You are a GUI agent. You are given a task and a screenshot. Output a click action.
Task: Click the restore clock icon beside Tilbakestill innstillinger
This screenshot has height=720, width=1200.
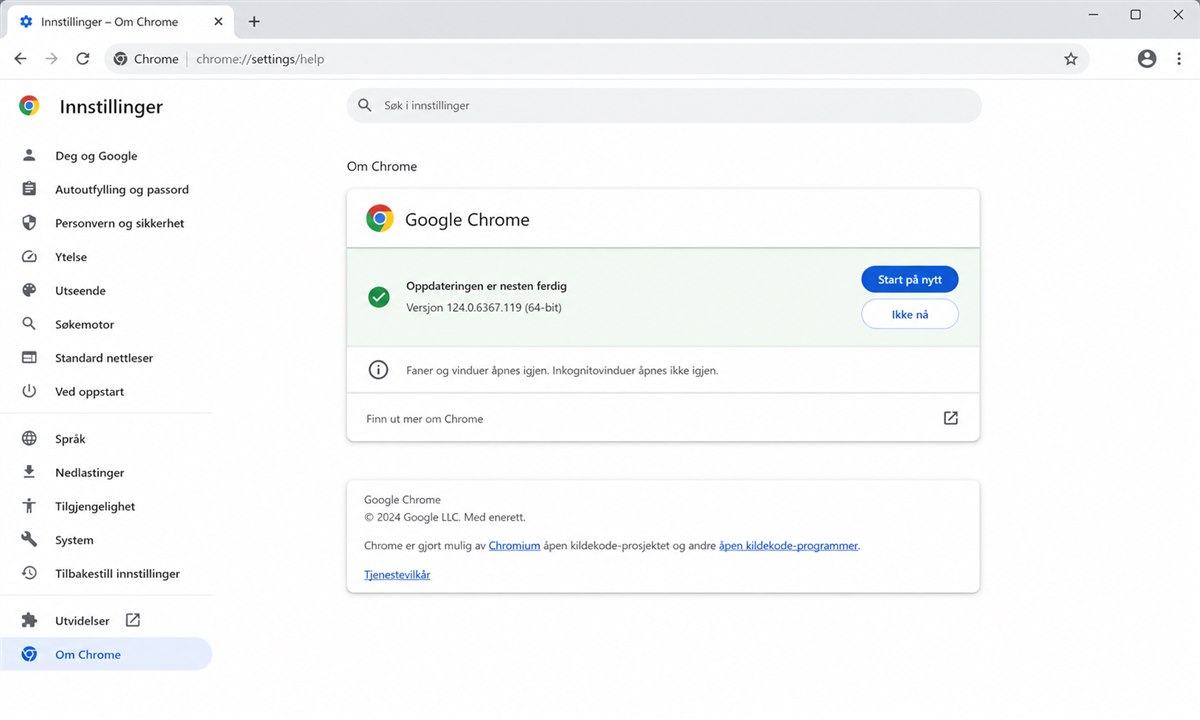[29, 574]
